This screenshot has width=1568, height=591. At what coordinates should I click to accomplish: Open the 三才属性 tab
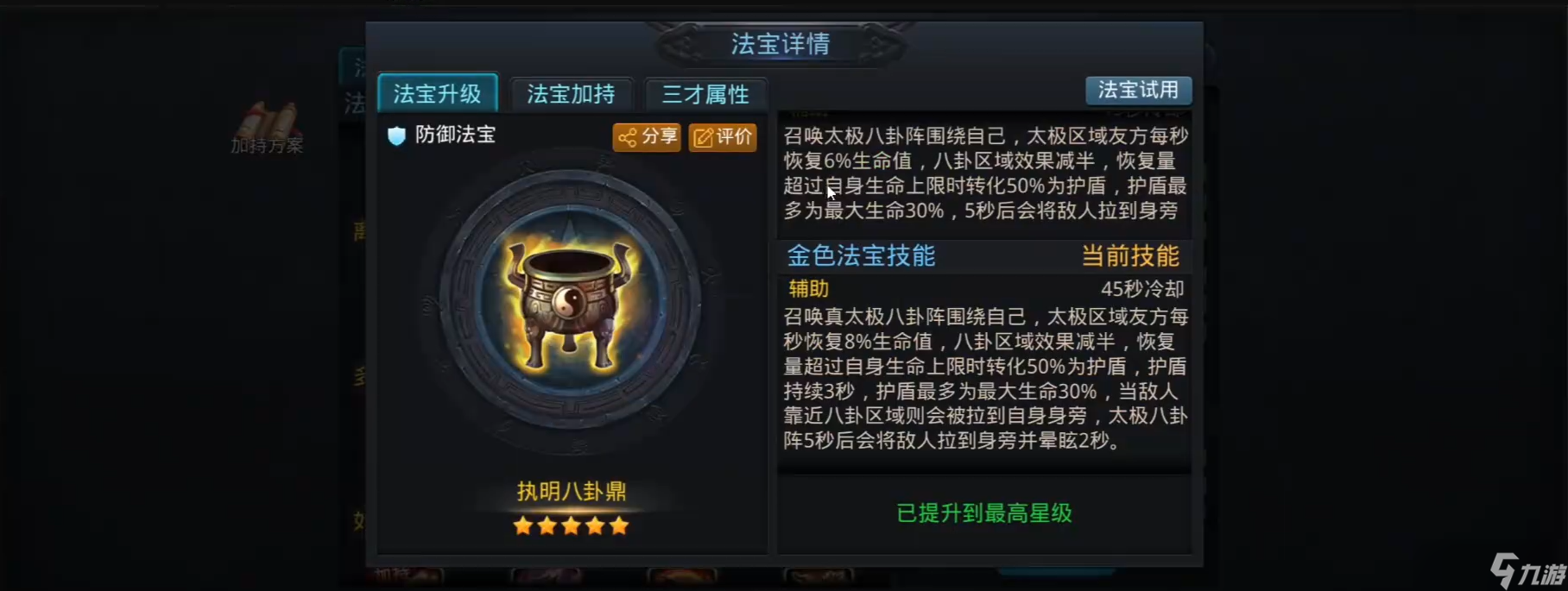[705, 94]
